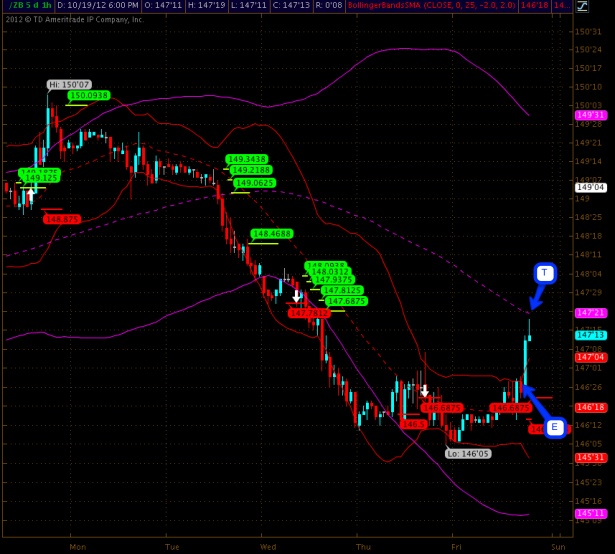
Task: Select the Lo: 146'05 price bubble
Action: 468,453
